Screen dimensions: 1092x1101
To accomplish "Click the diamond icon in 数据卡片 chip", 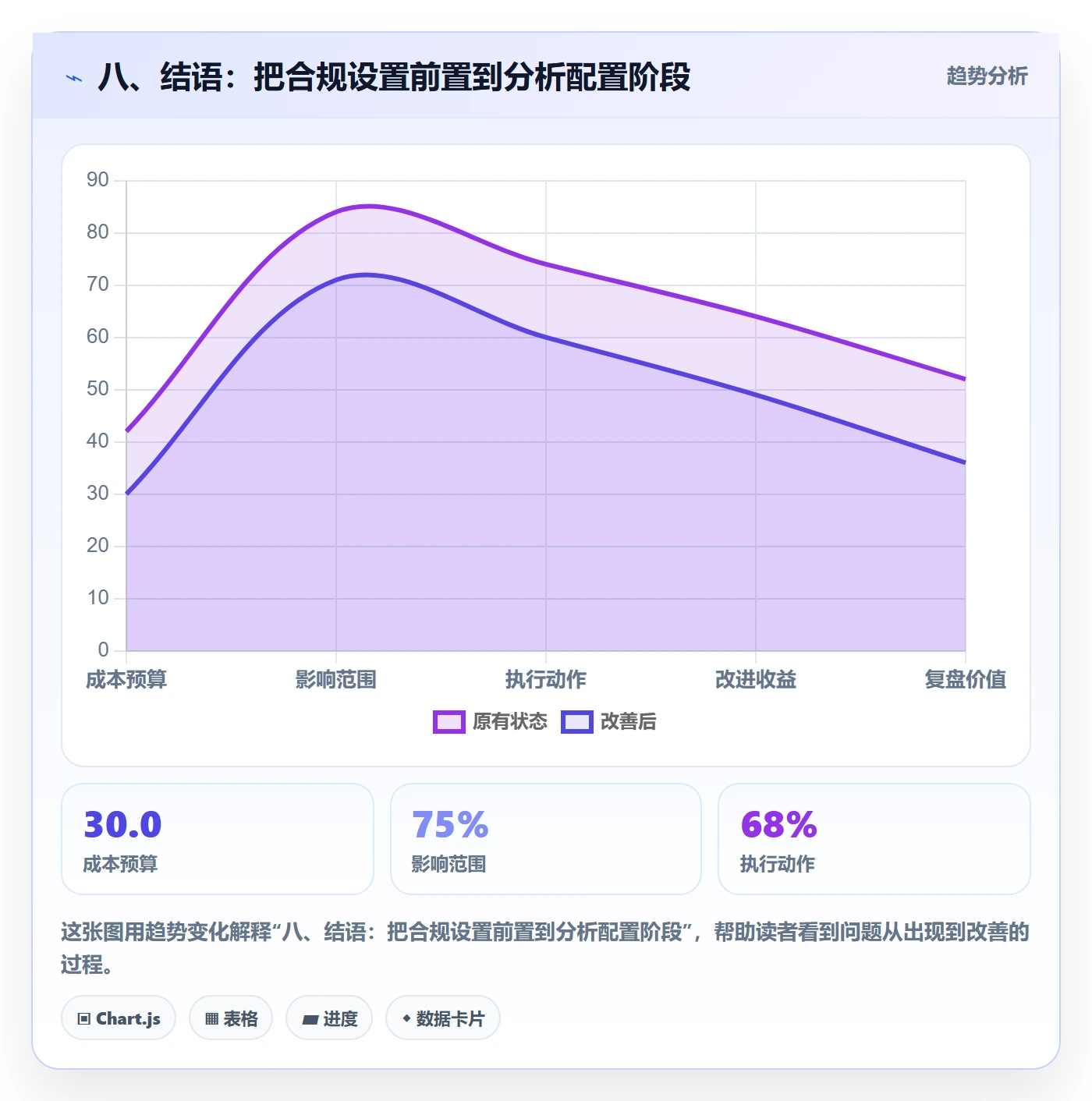I will [406, 1018].
